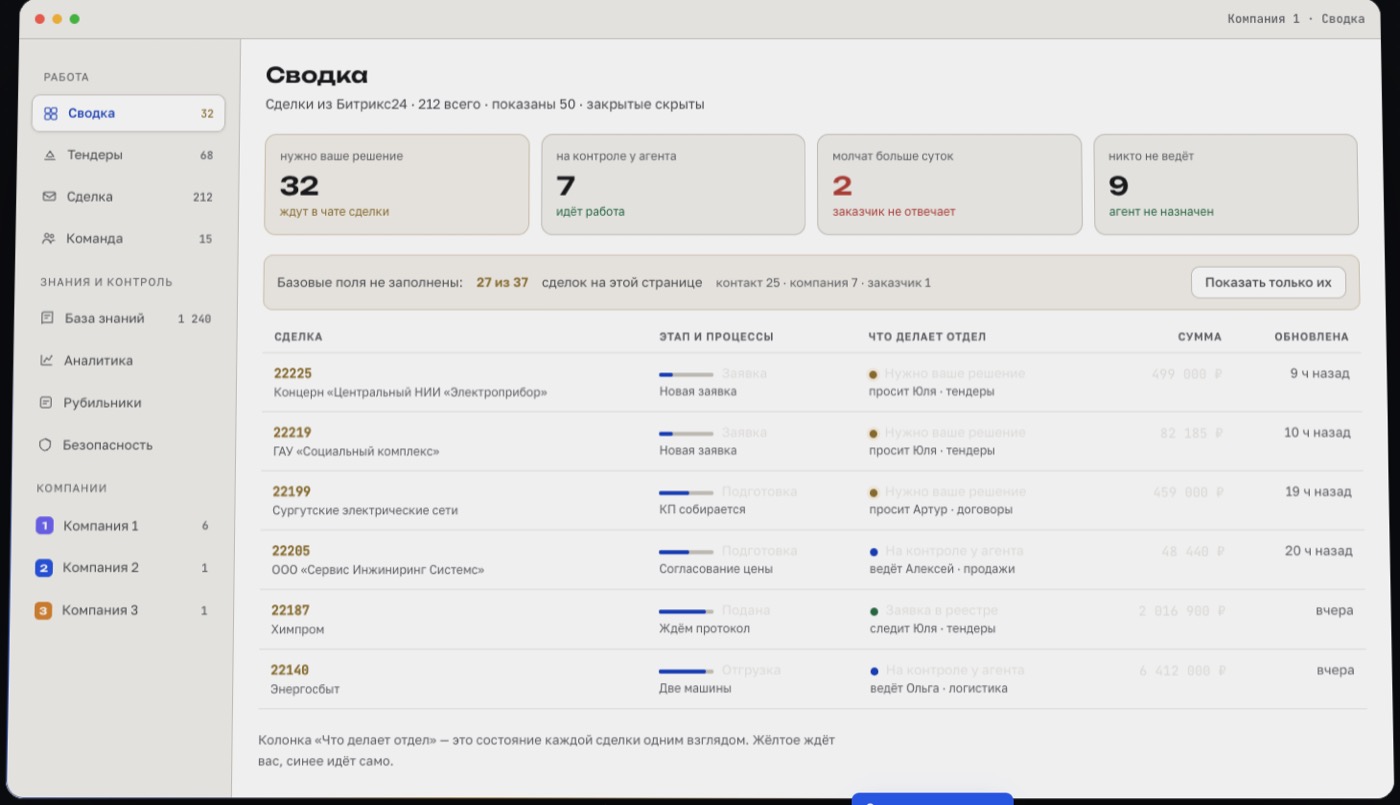
Task: Click the status dot in deal 22219 row
Action: click(x=873, y=433)
